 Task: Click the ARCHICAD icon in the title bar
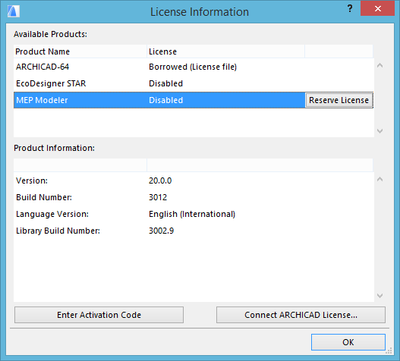tap(13, 11)
